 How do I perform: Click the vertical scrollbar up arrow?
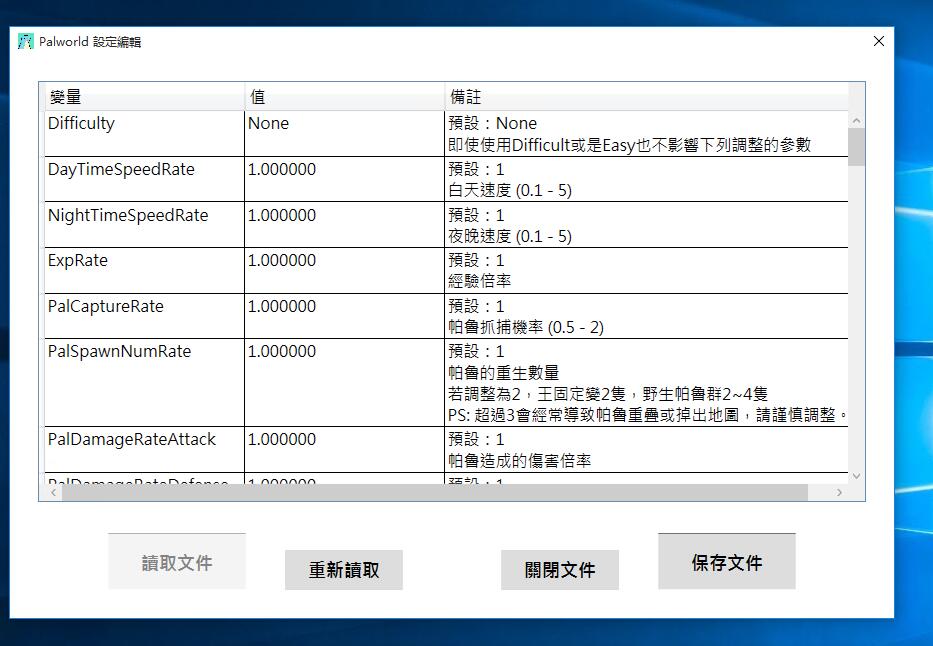tap(856, 120)
